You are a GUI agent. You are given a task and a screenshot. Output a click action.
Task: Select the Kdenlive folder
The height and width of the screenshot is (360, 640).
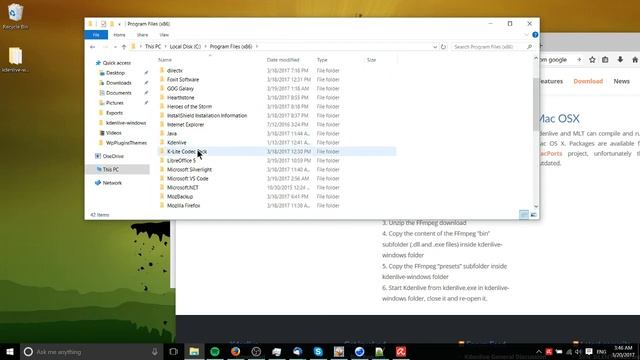(176, 142)
